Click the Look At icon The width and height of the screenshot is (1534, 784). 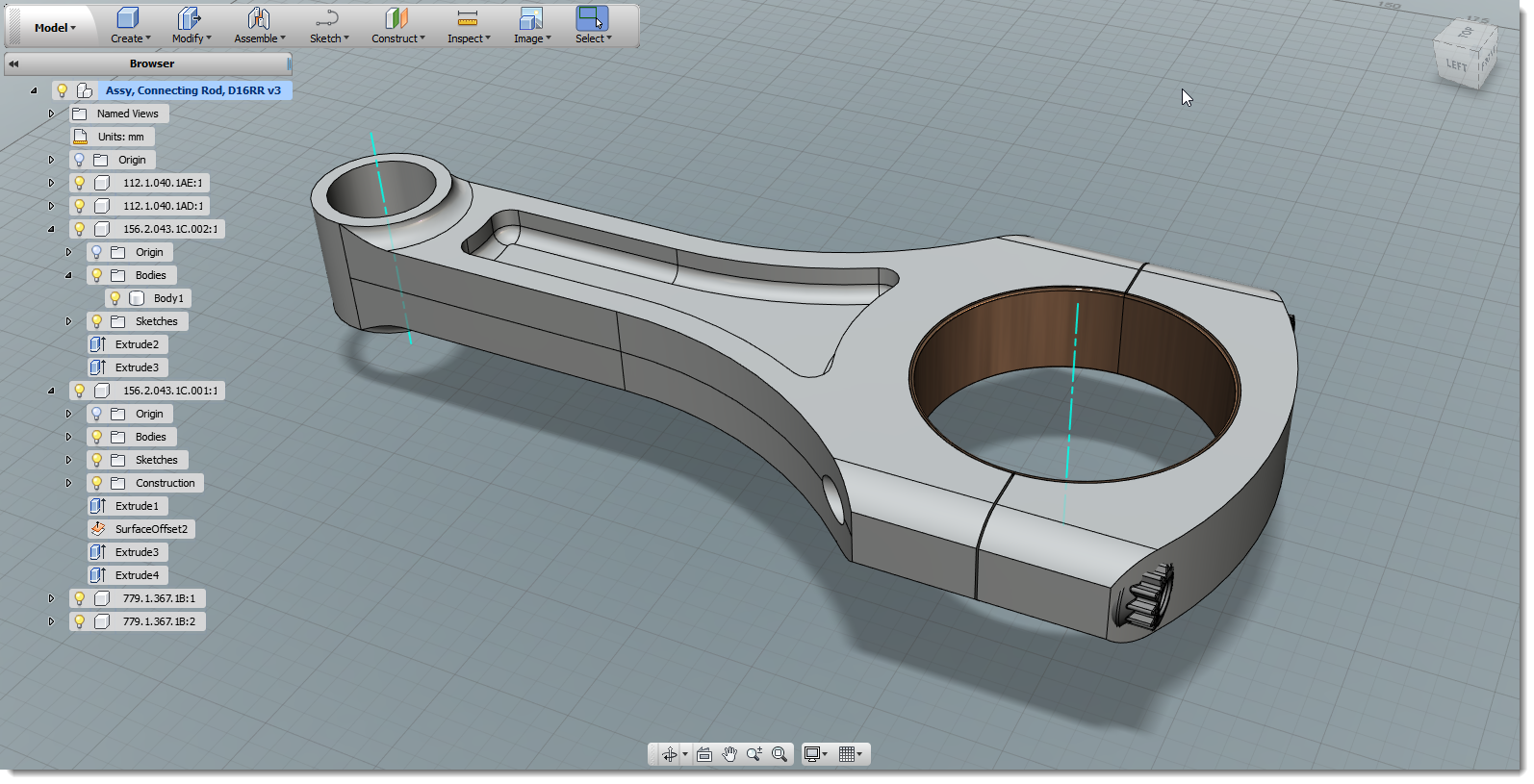704,754
